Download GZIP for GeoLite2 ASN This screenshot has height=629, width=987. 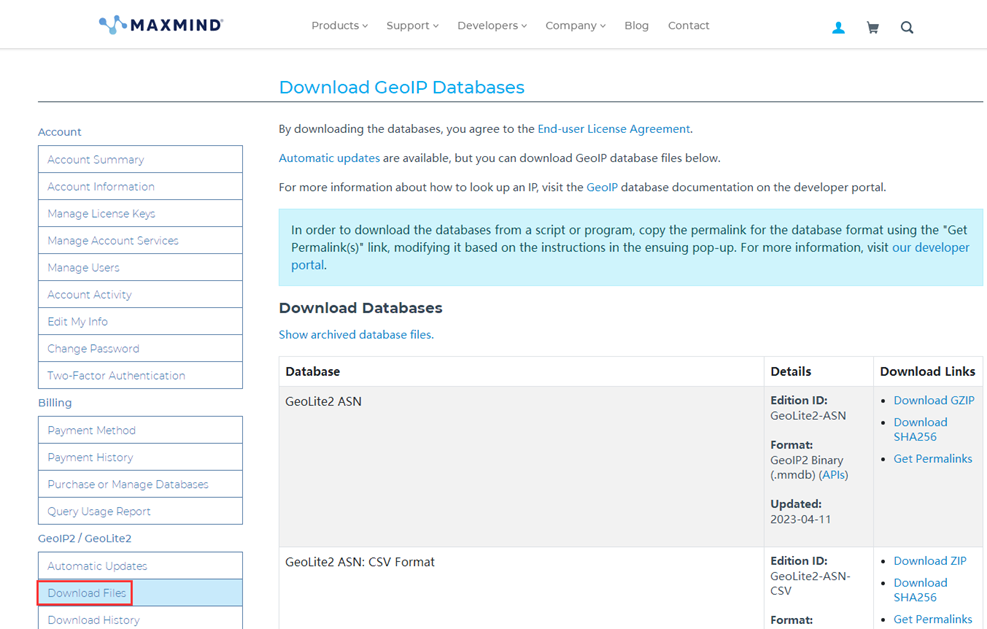[934, 400]
